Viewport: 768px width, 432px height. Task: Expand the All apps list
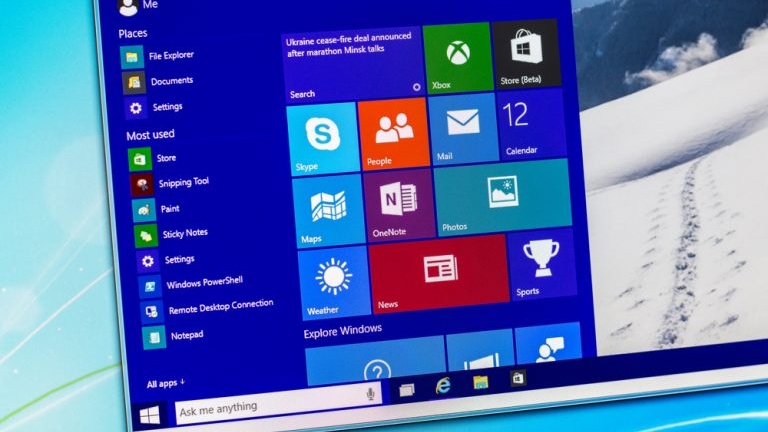[166, 383]
